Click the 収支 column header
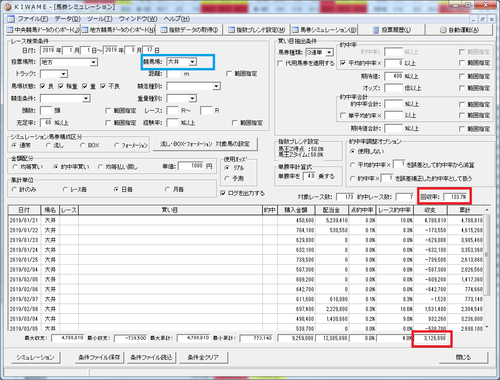Image resolution: width=500 pixels, height=380 pixels. (x=430, y=210)
